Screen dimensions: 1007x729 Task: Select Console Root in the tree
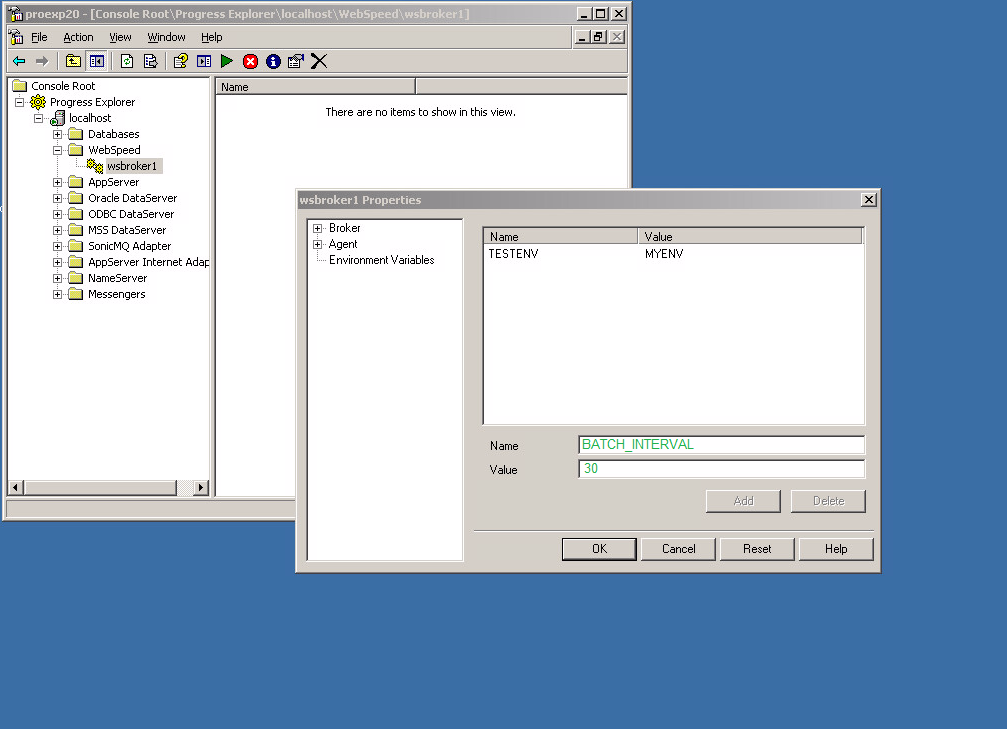tap(63, 86)
